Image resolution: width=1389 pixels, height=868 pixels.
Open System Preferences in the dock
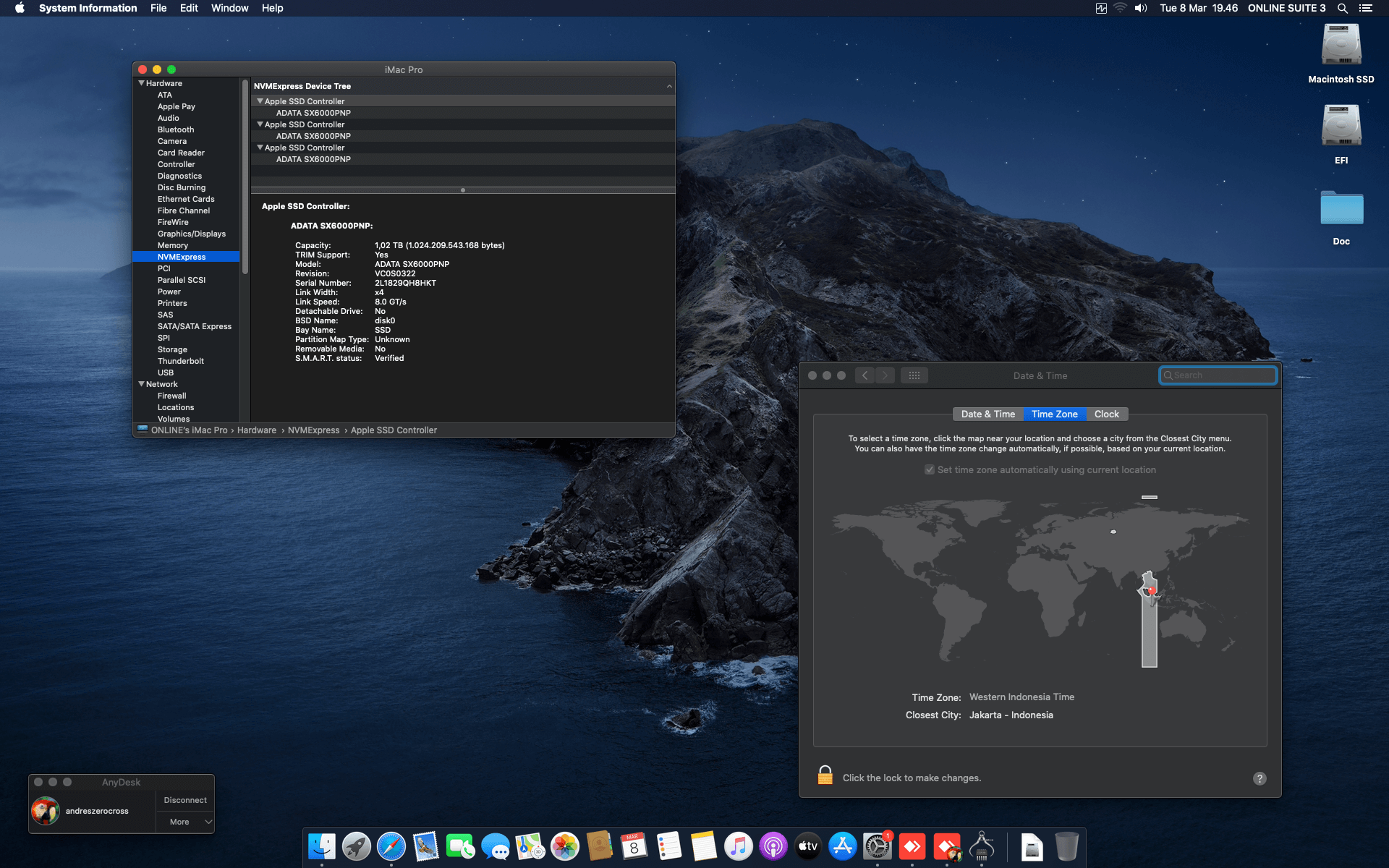pyautogui.click(x=877, y=846)
